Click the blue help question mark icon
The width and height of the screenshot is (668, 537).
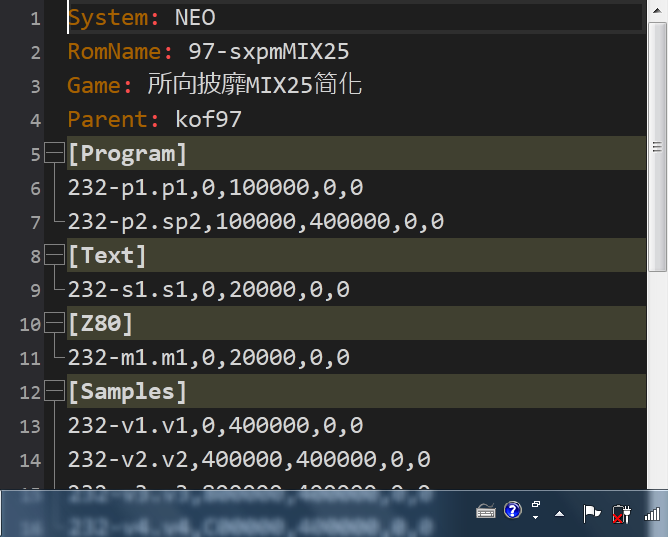(x=513, y=511)
